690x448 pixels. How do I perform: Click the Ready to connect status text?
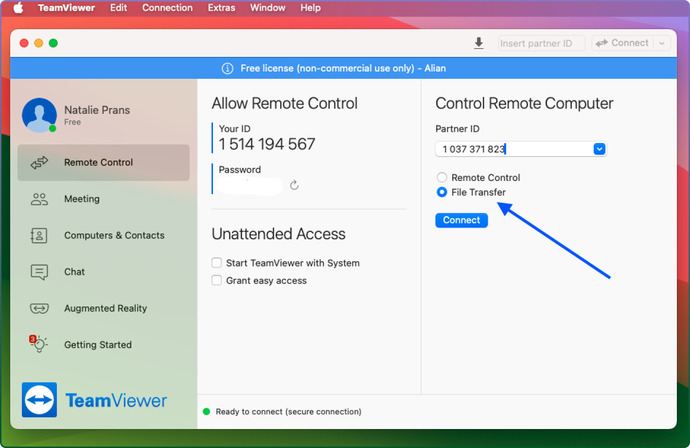point(289,411)
